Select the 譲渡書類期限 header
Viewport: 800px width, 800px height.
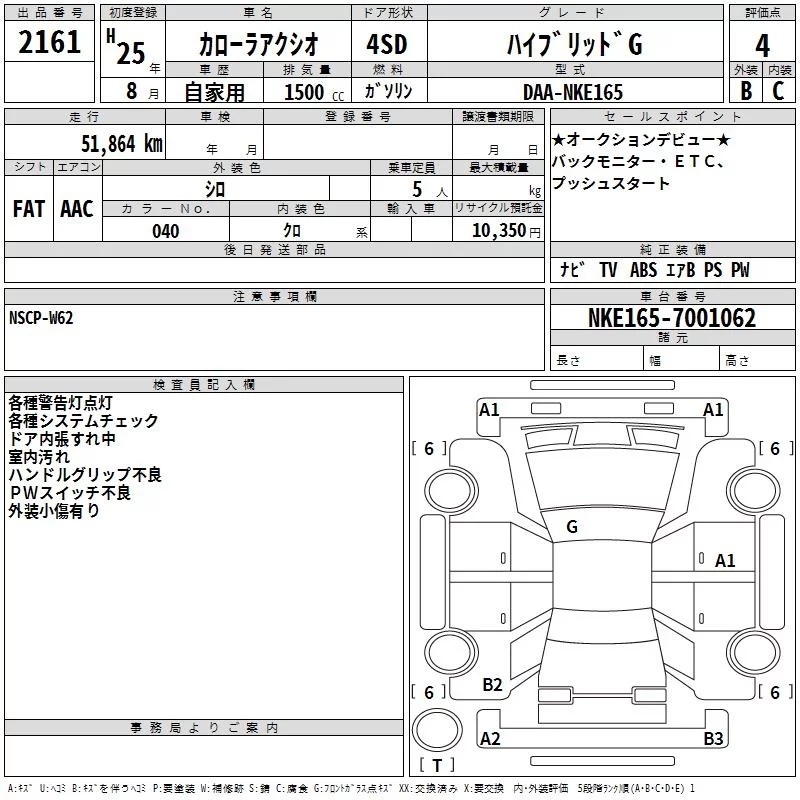pos(498,116)
